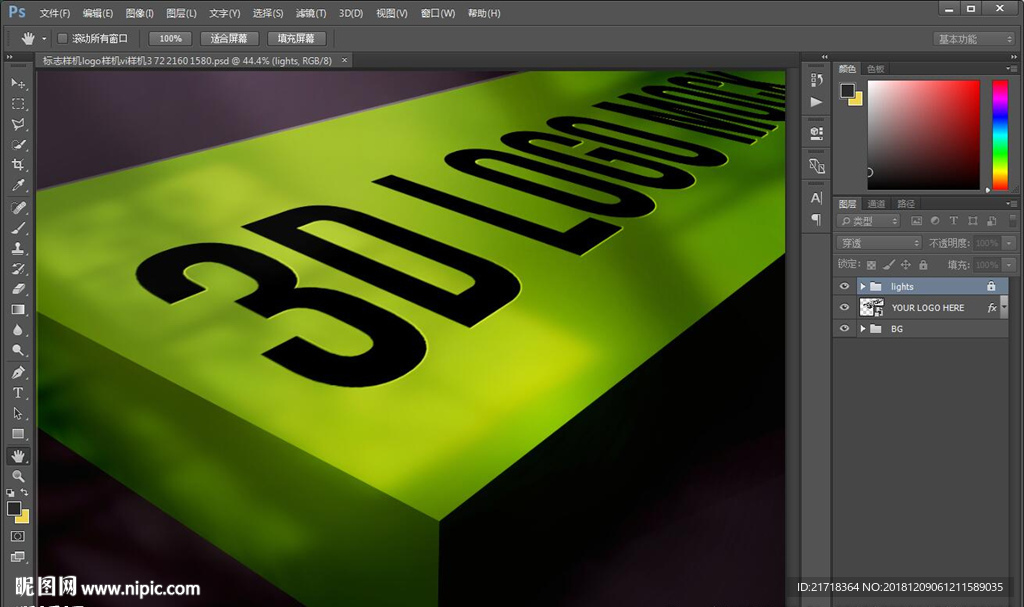1024x607 pixels.
Task: Activate the Horizontal Type tool
Action: click(18, 393)
